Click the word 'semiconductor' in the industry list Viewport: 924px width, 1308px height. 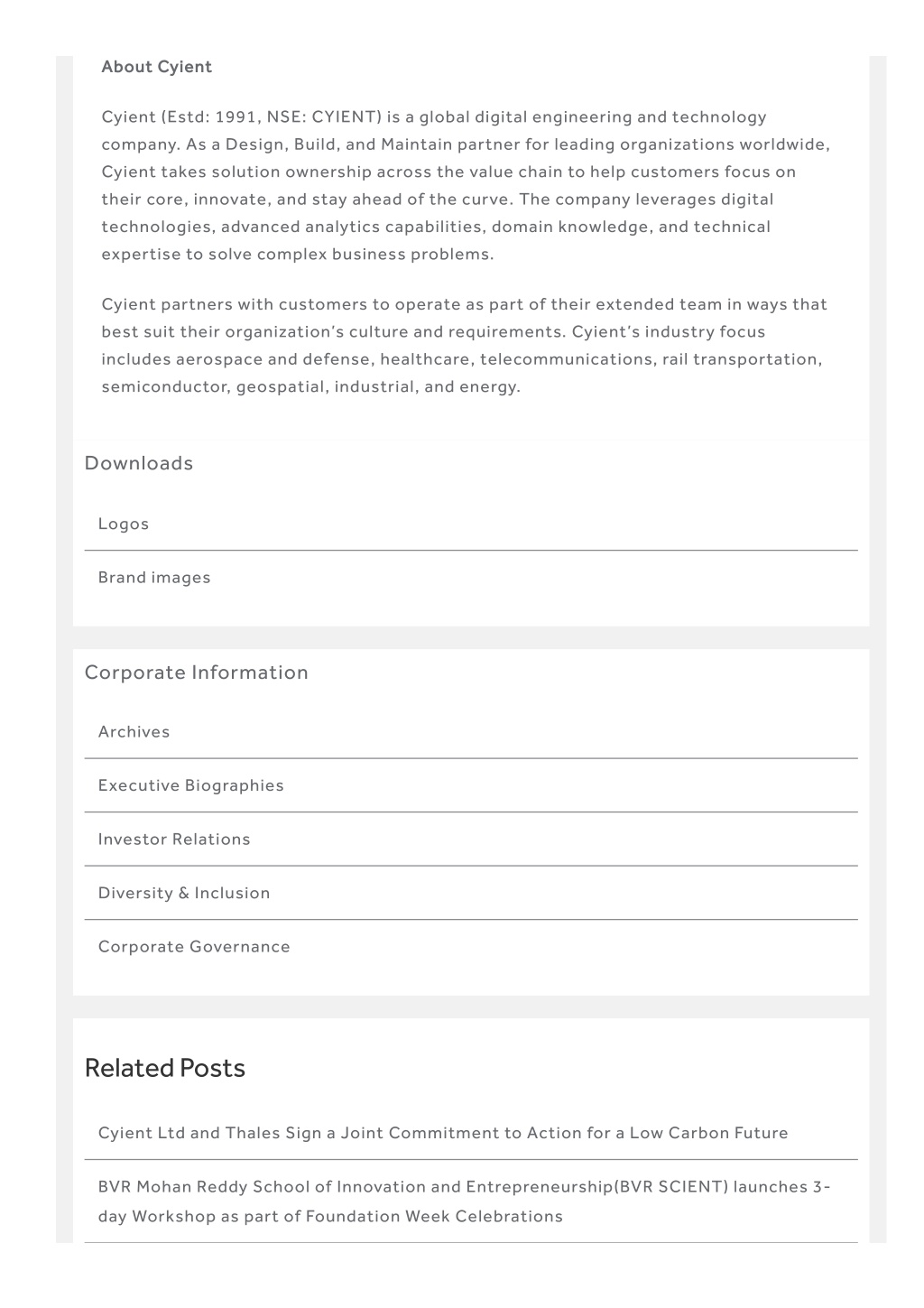[x=165, y=387]
